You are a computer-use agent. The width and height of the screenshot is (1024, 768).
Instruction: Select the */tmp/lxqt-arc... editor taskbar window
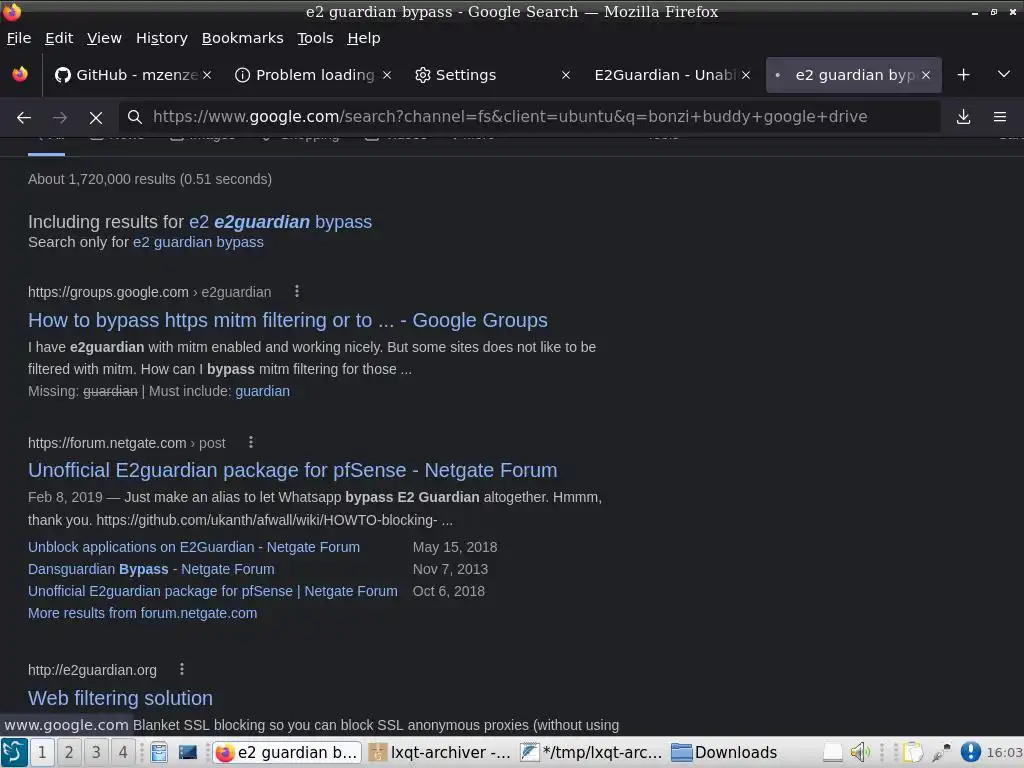point(592,753)
